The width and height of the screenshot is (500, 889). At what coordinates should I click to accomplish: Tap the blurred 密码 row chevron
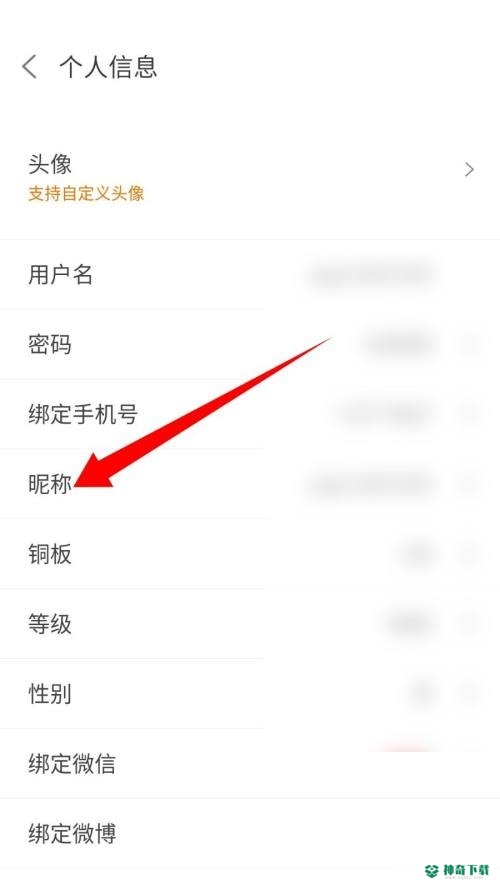pos(471,344)
